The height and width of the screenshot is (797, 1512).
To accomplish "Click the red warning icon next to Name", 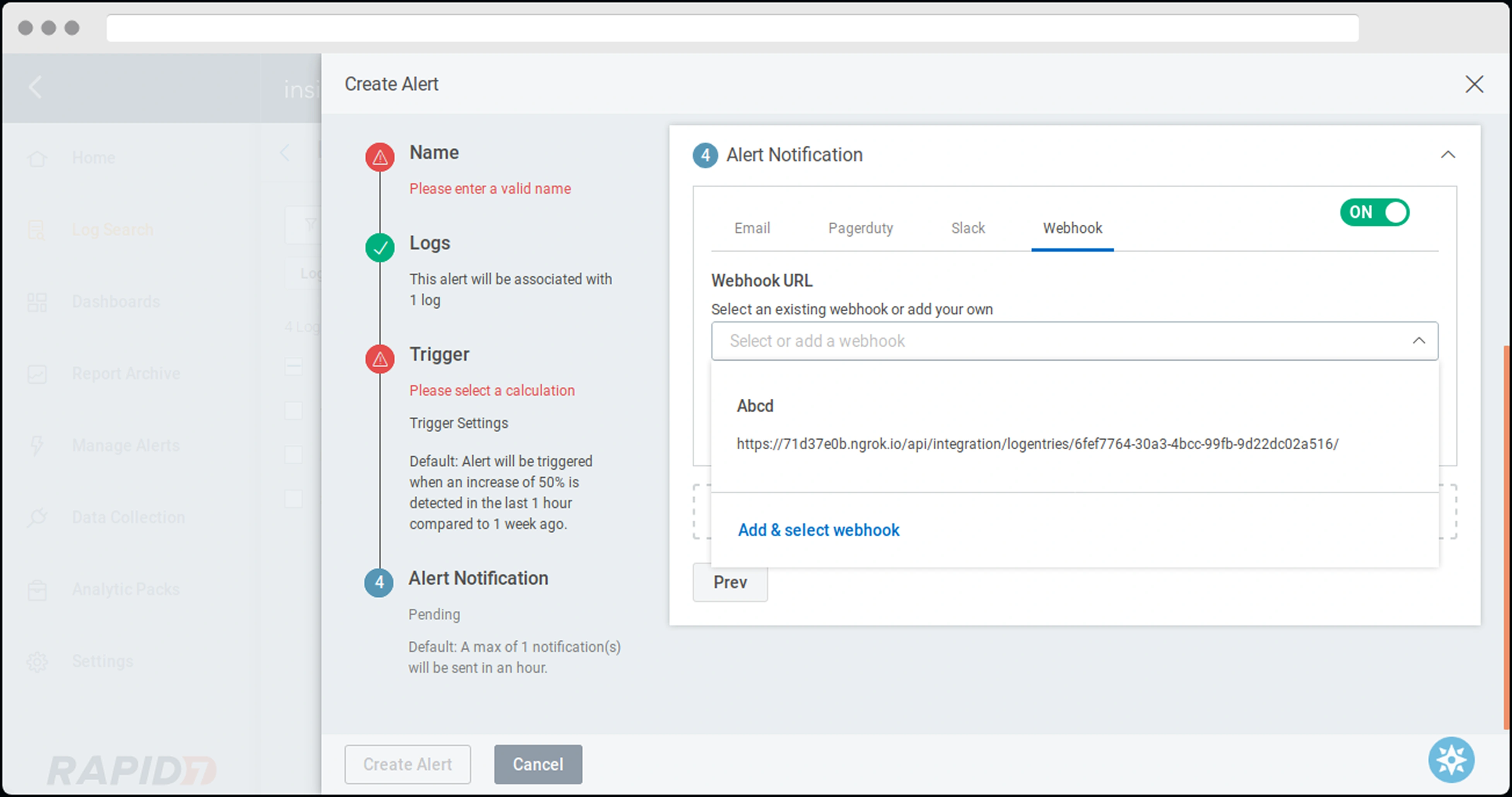I will pyautogui.click(x=380, y=157).
